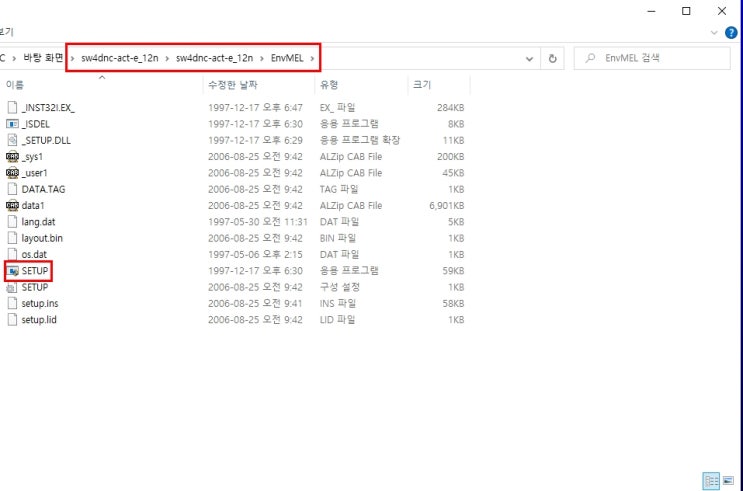
Task: Select the layout.bin file icon
Action: coord(12,238)
